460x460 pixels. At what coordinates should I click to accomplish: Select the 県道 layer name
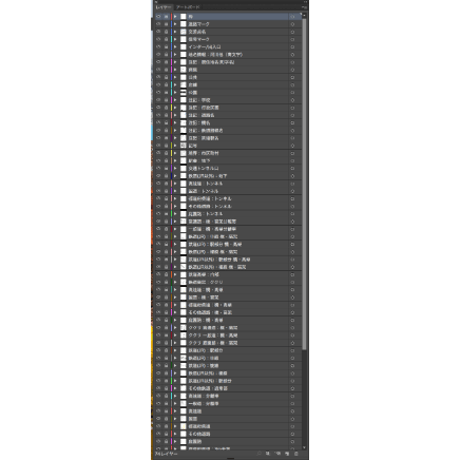[195, 442]
